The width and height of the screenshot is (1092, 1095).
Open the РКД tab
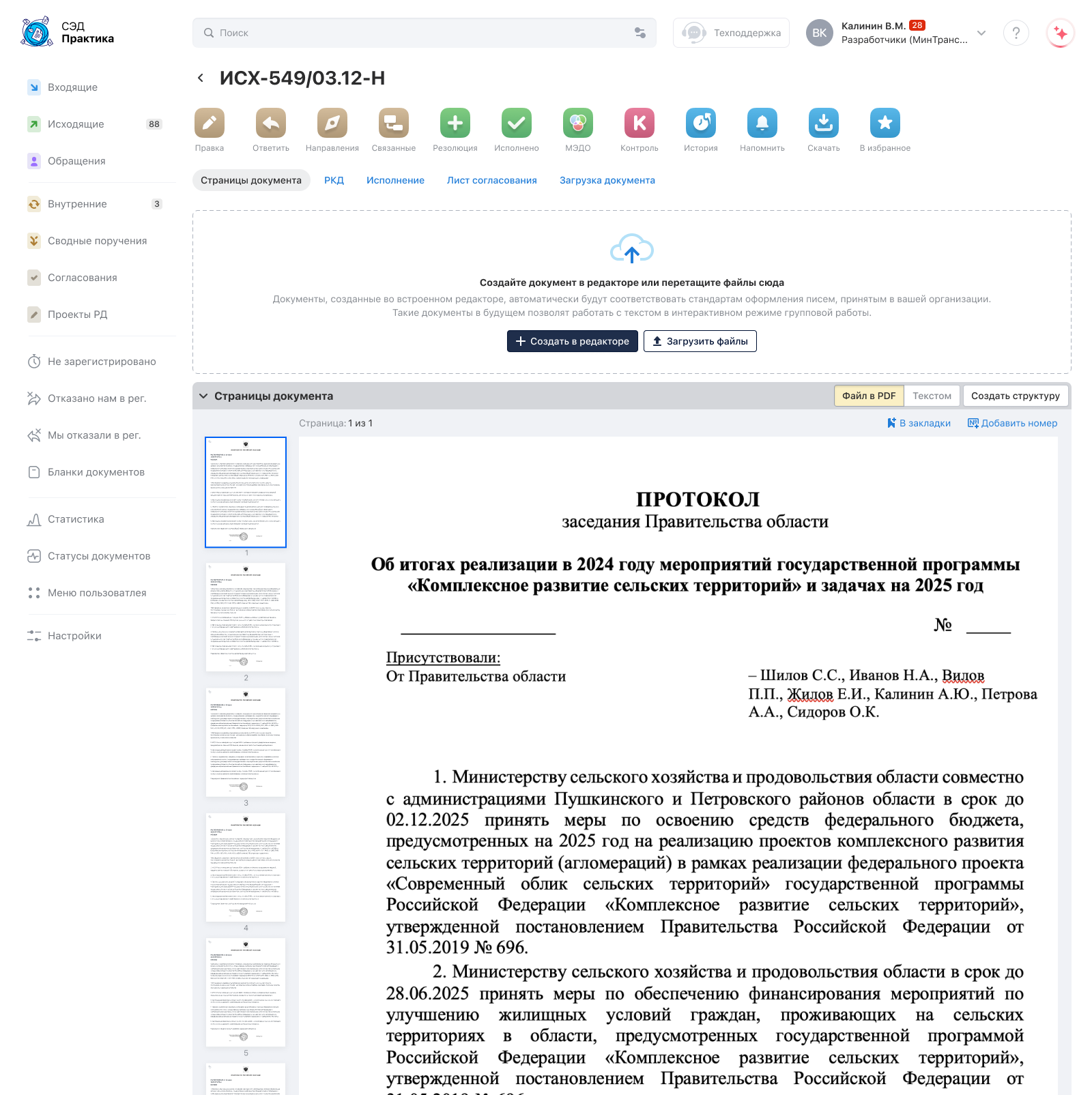[334, 180]
